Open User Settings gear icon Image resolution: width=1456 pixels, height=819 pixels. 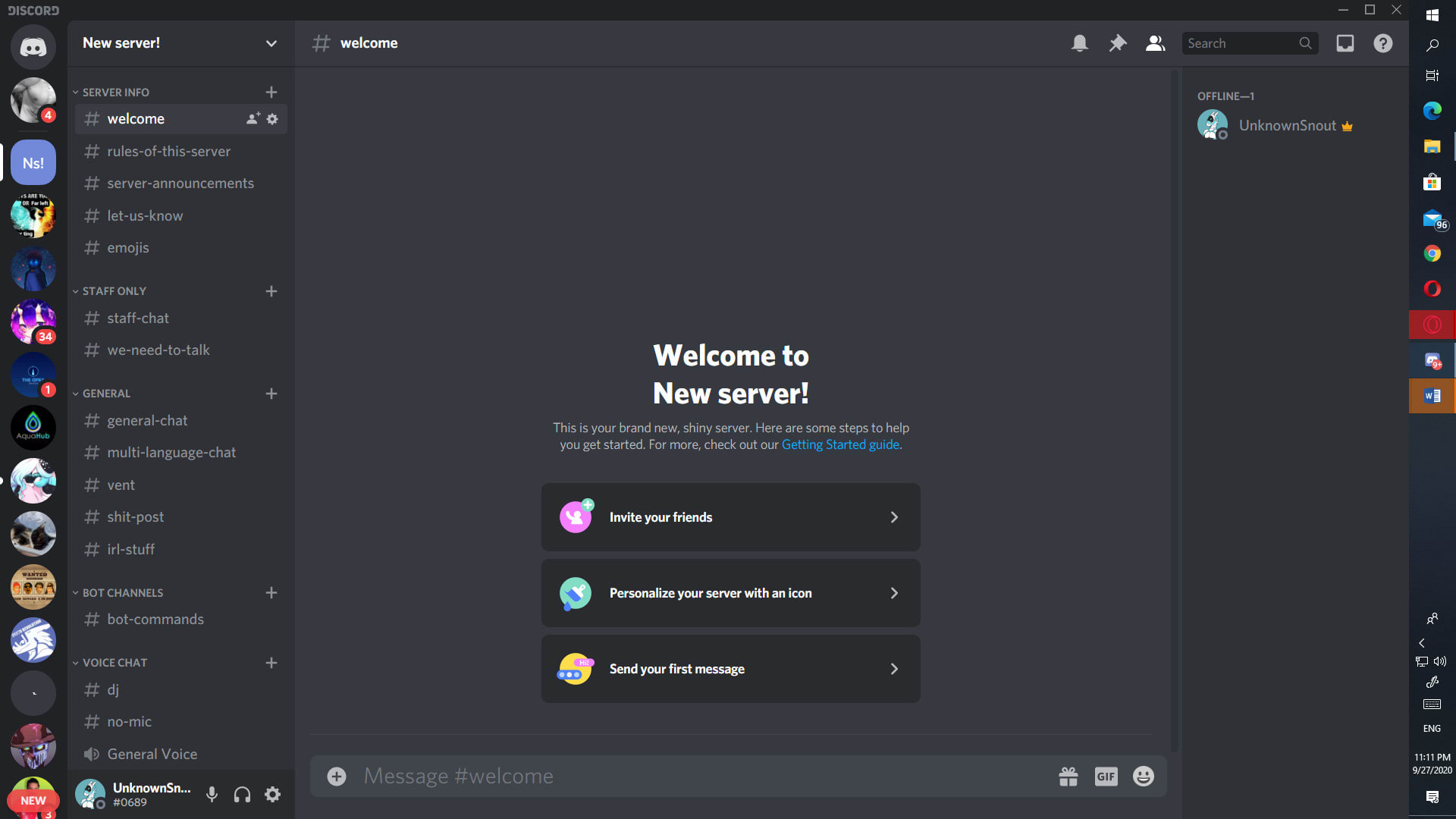(272, 794)
